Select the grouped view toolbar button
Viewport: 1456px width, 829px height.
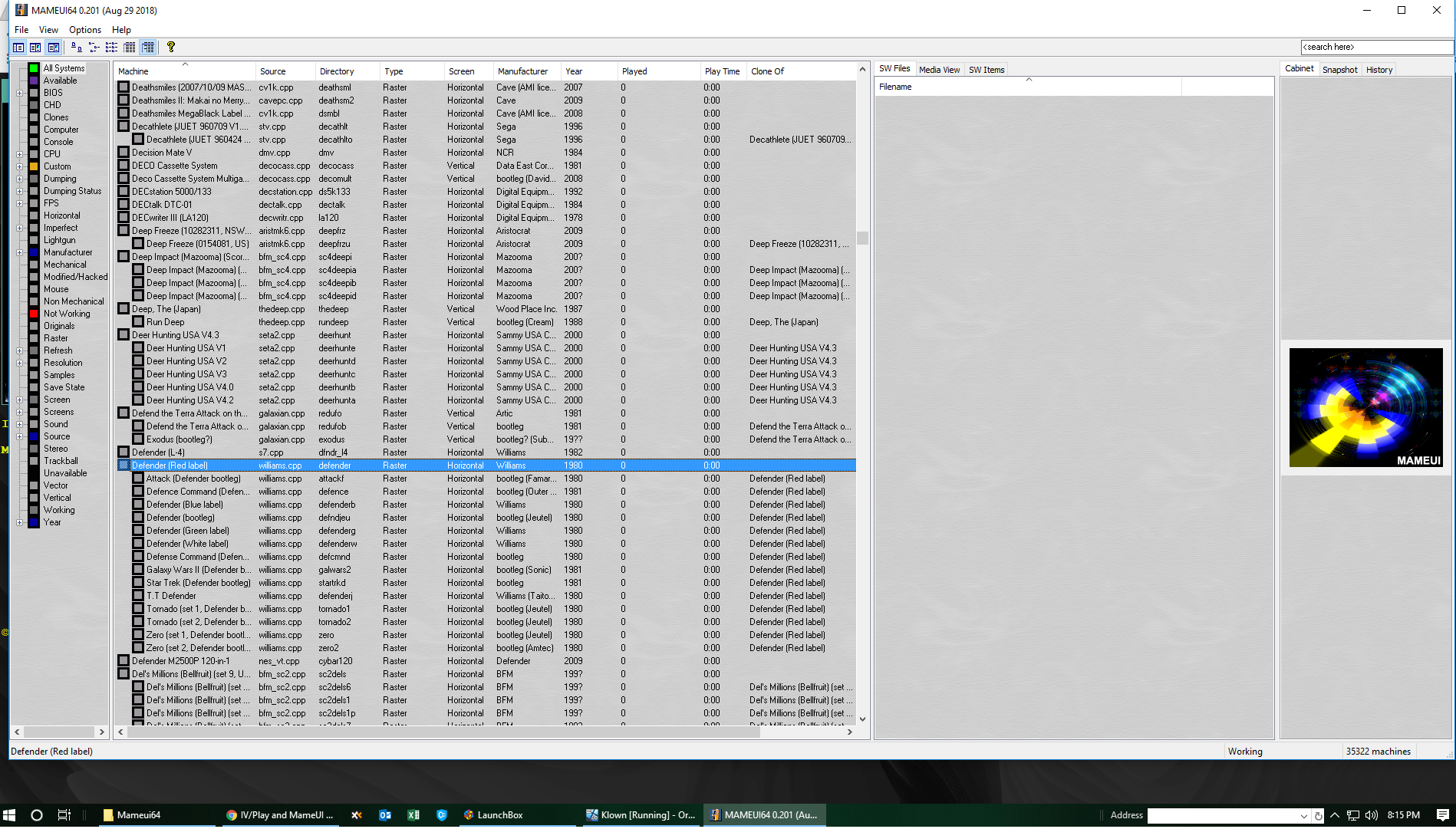point(148,48)
